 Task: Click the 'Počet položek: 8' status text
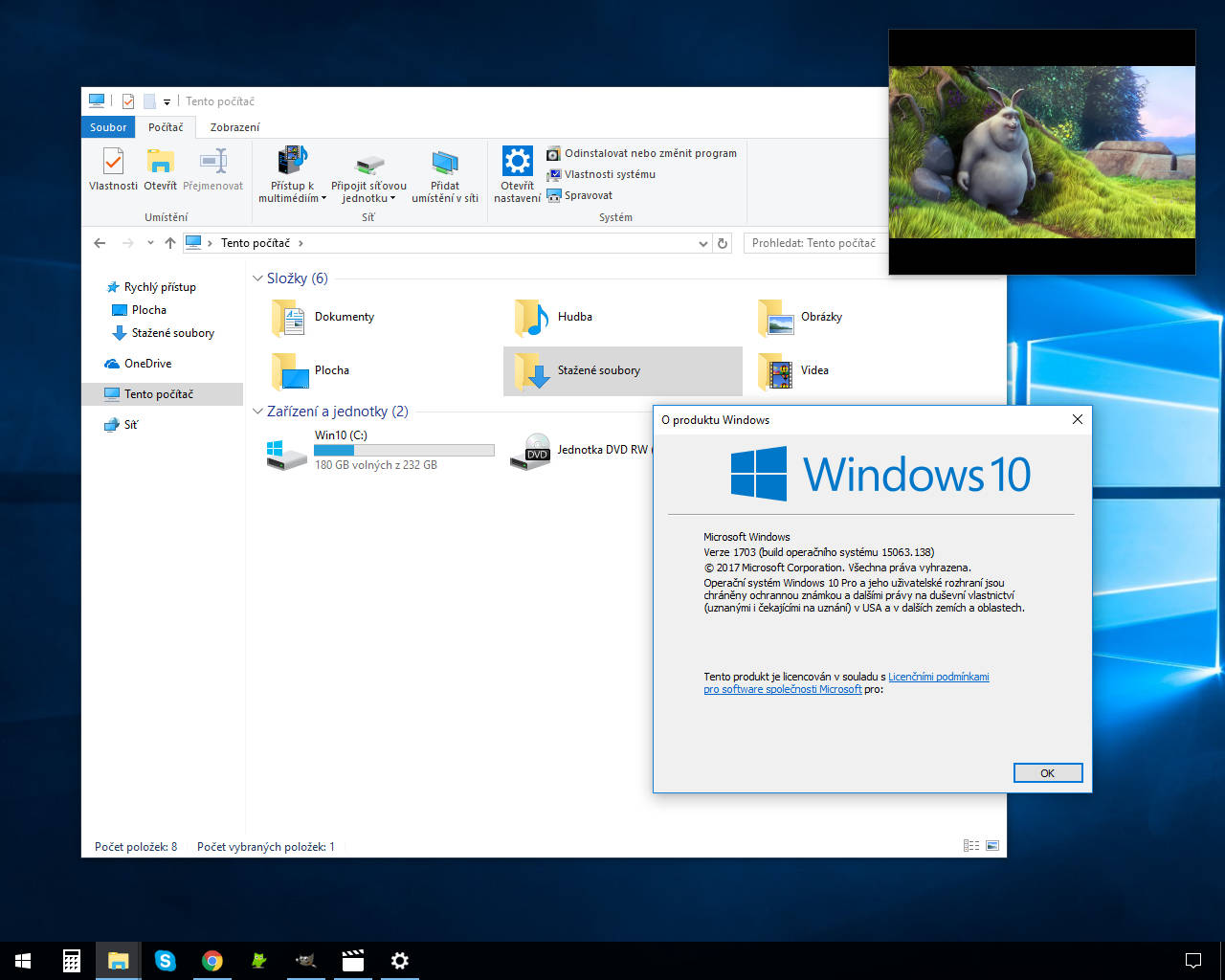pyautogui.click(x=136, y=847)
